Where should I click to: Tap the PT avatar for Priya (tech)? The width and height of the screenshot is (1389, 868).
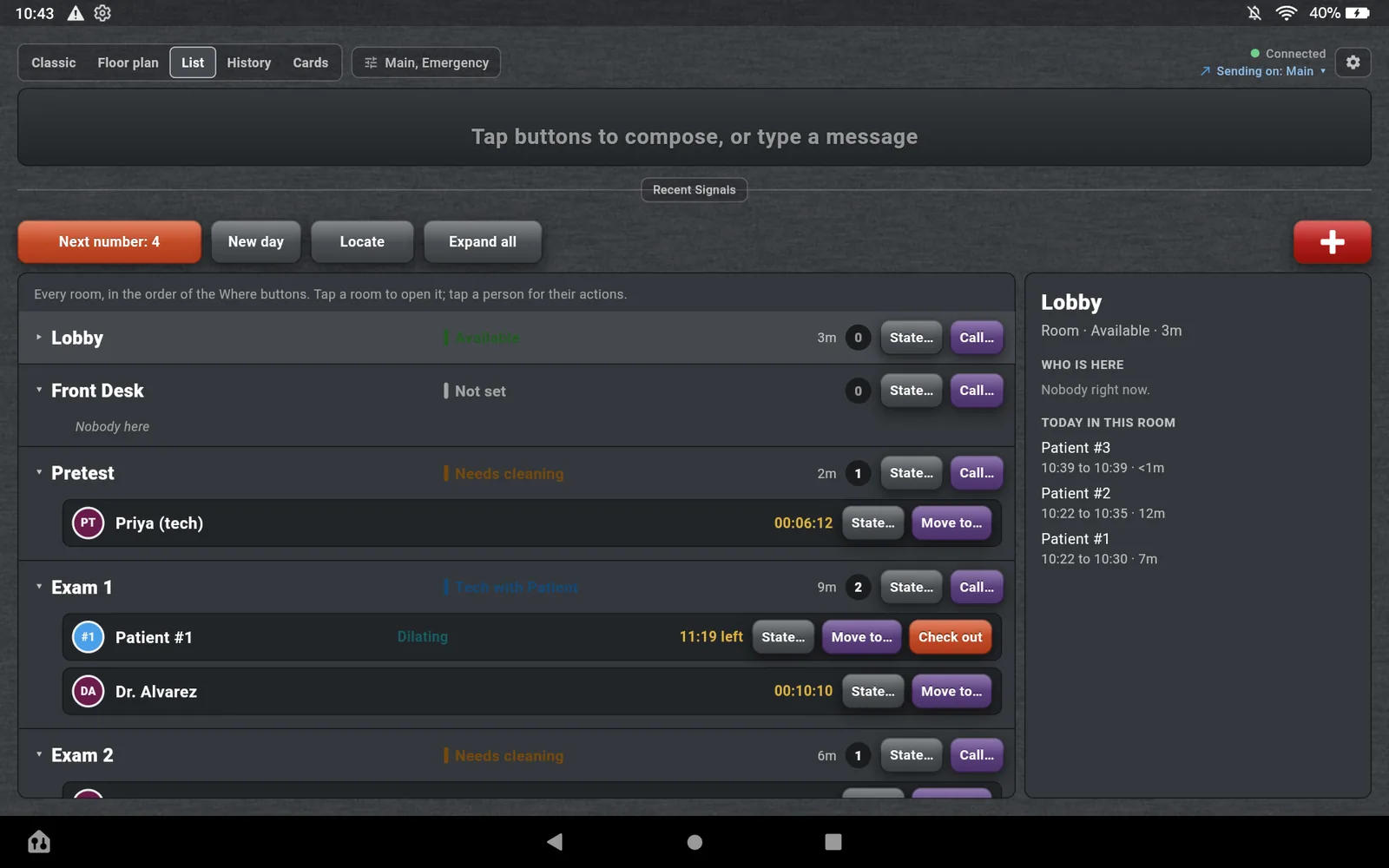(88, 523)
